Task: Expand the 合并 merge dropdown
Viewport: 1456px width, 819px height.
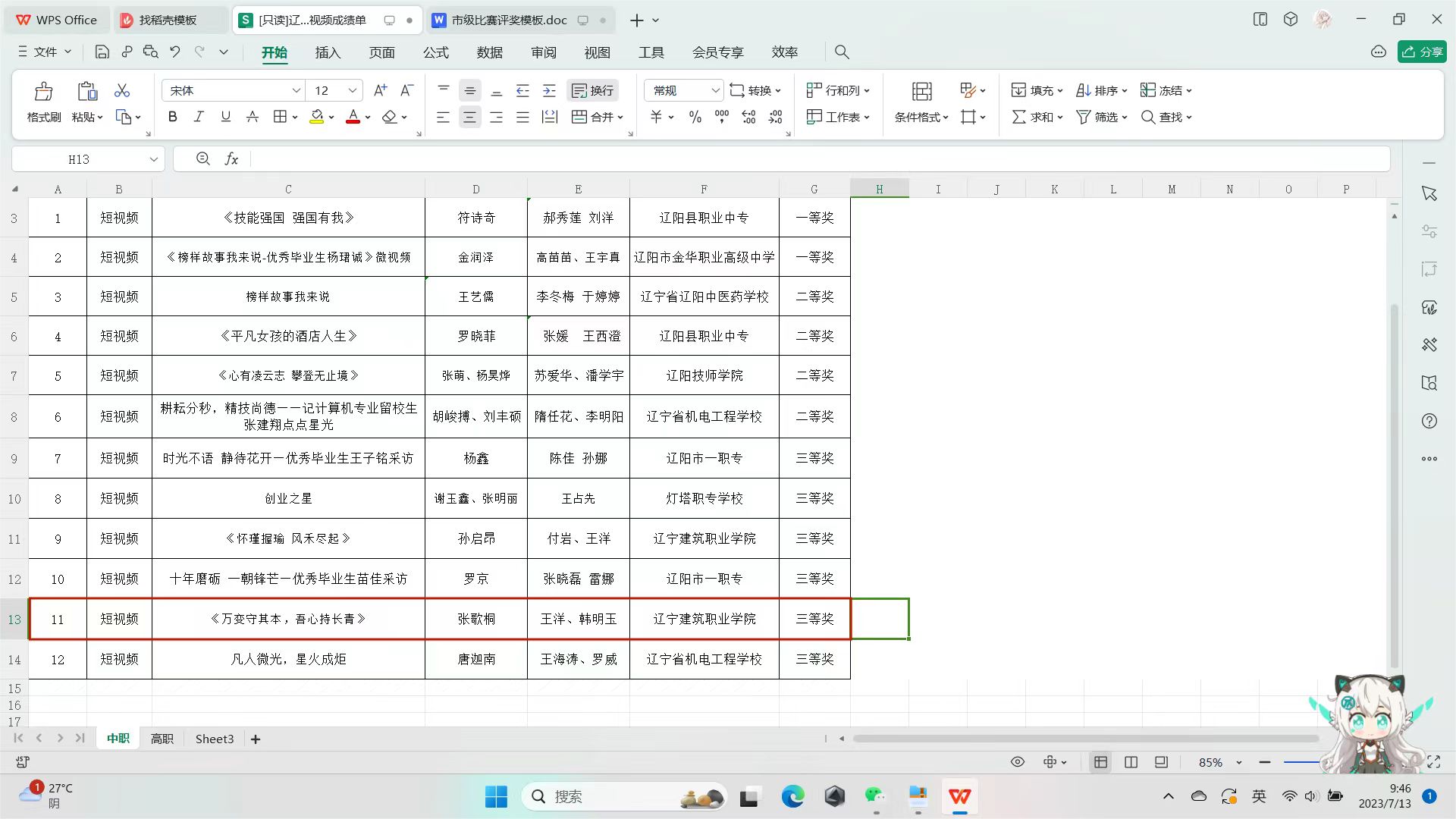Action: tap(620, 117)
